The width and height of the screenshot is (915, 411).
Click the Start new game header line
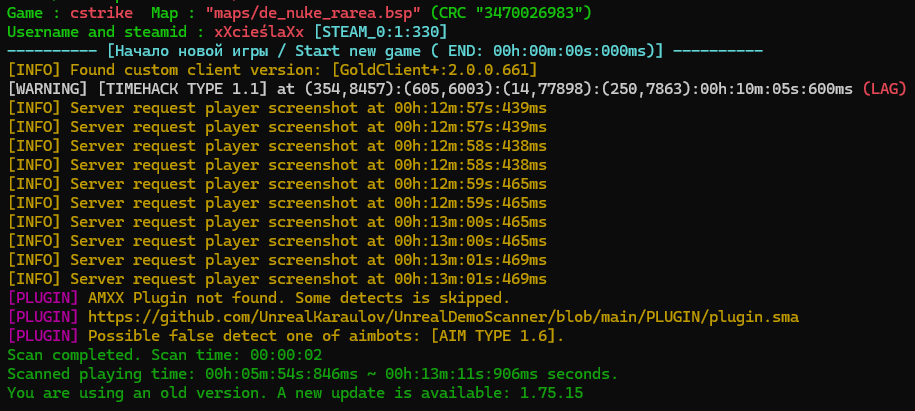[x=385, y=51]
